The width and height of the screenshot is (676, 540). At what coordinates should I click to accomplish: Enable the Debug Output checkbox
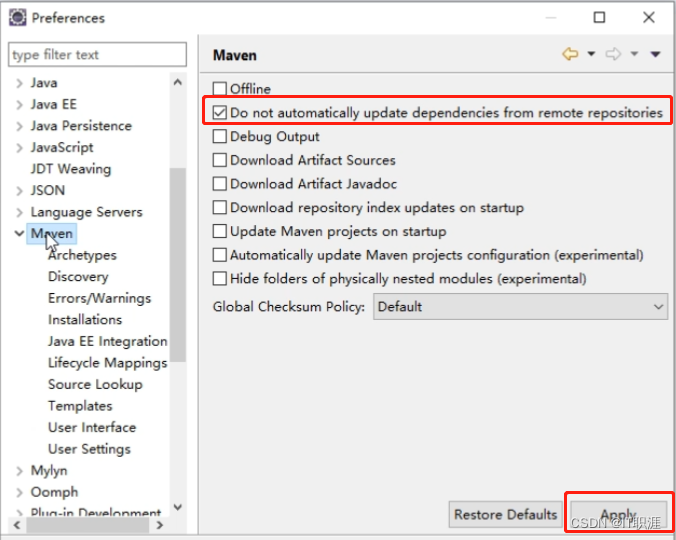coord(219,136)
